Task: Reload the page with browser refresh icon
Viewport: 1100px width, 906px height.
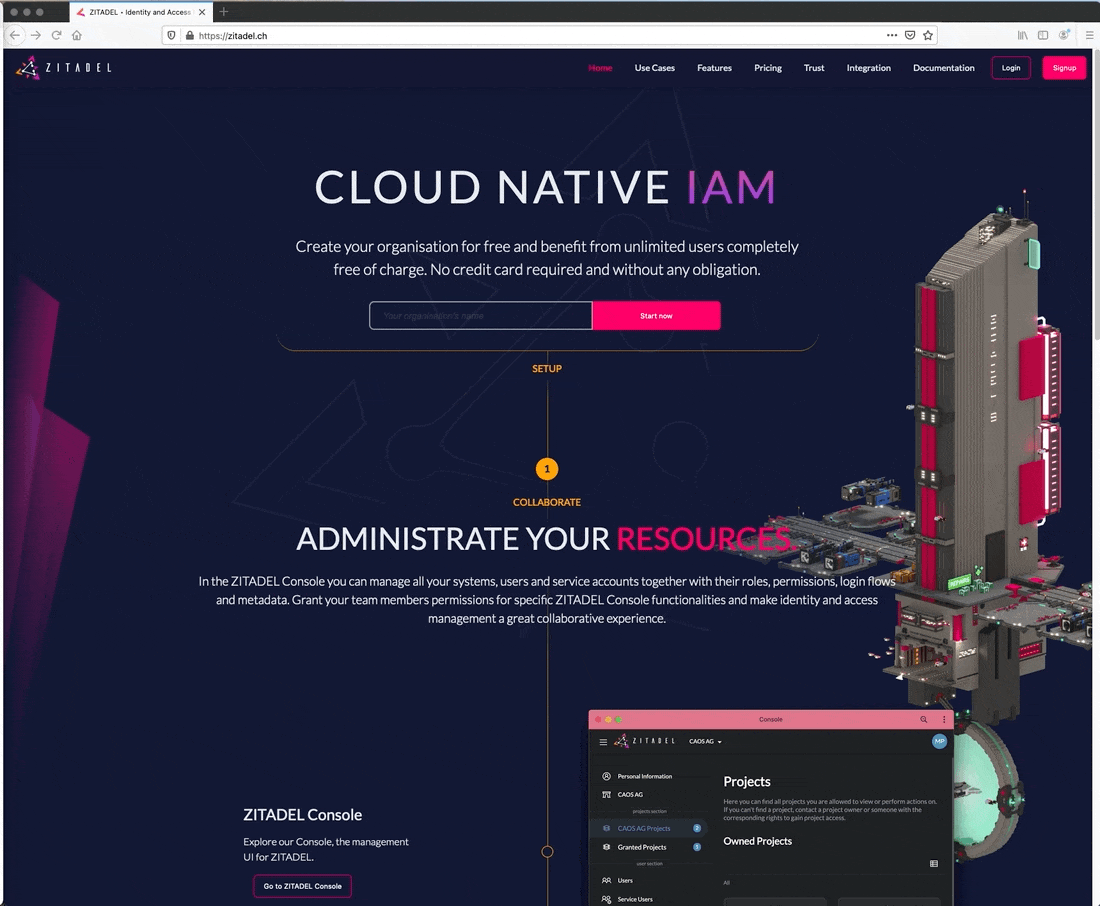Action: [57, 35]
